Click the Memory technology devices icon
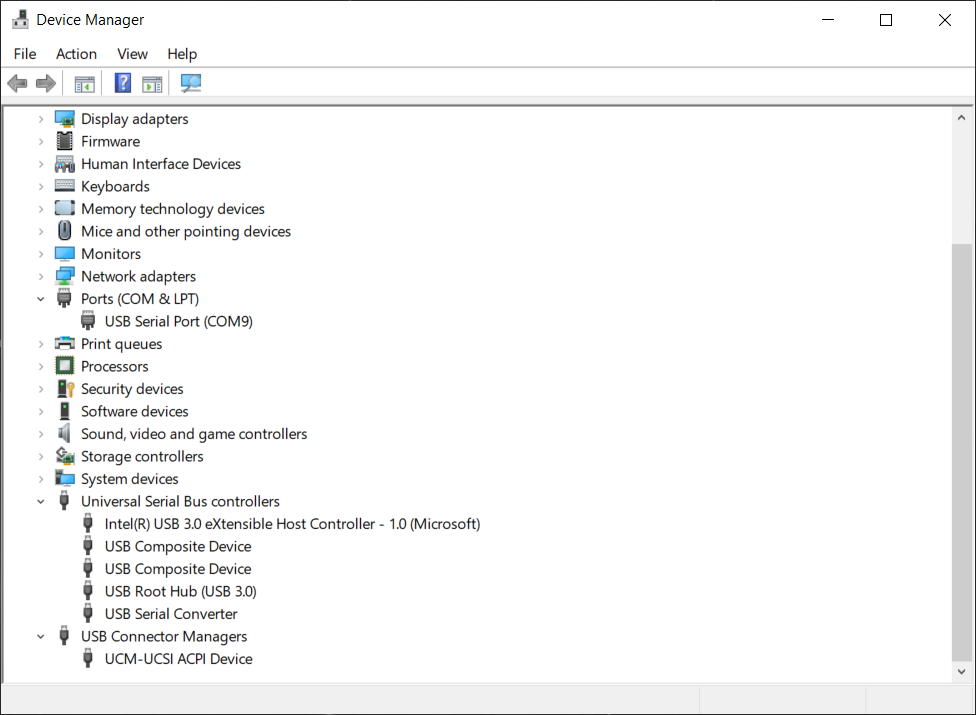Screen dimensions: 976x715 pyautogui.click(x=65, y=208)
